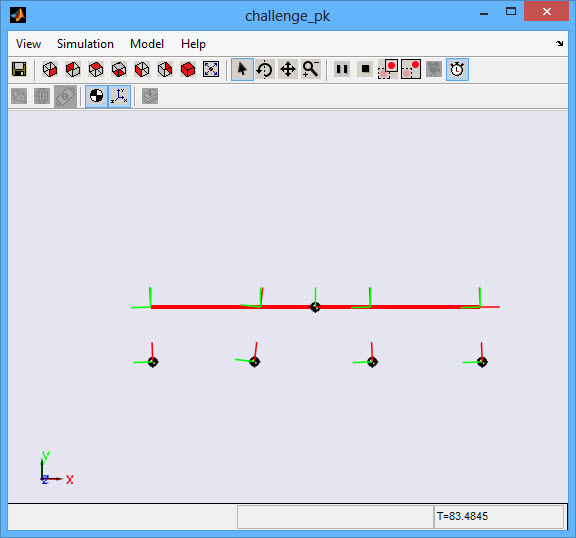Stop the simulation

click(365, 69)
